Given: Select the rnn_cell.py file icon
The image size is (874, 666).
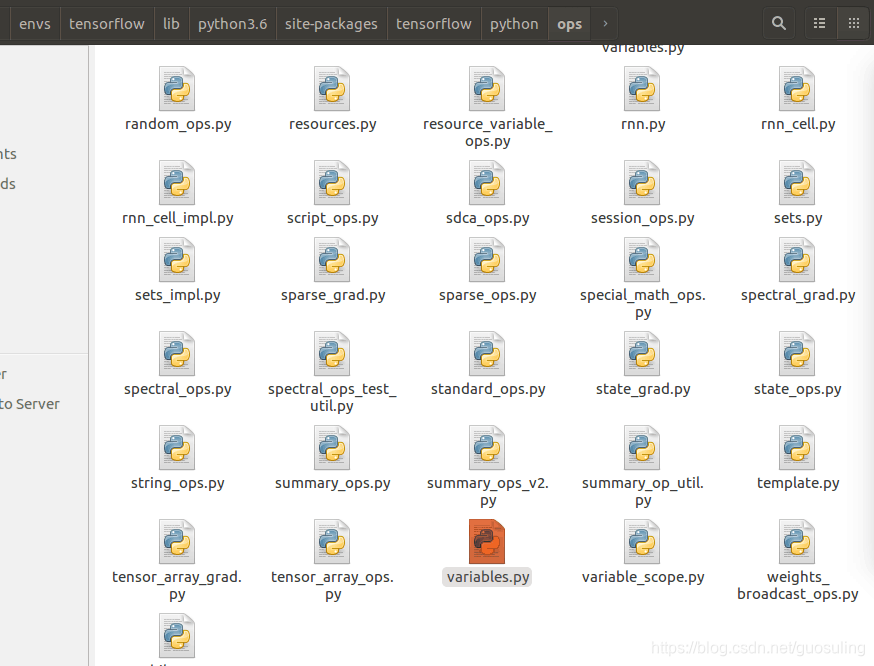Looking at the screenshot, I should (797, 89).
